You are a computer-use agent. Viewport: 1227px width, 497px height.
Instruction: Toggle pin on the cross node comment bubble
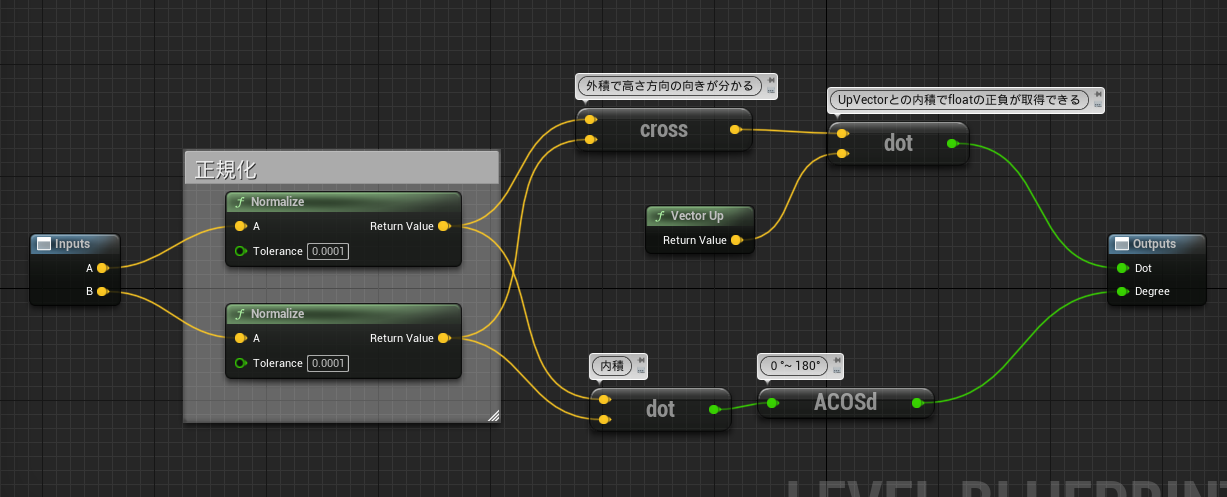(x=770, y=82)
